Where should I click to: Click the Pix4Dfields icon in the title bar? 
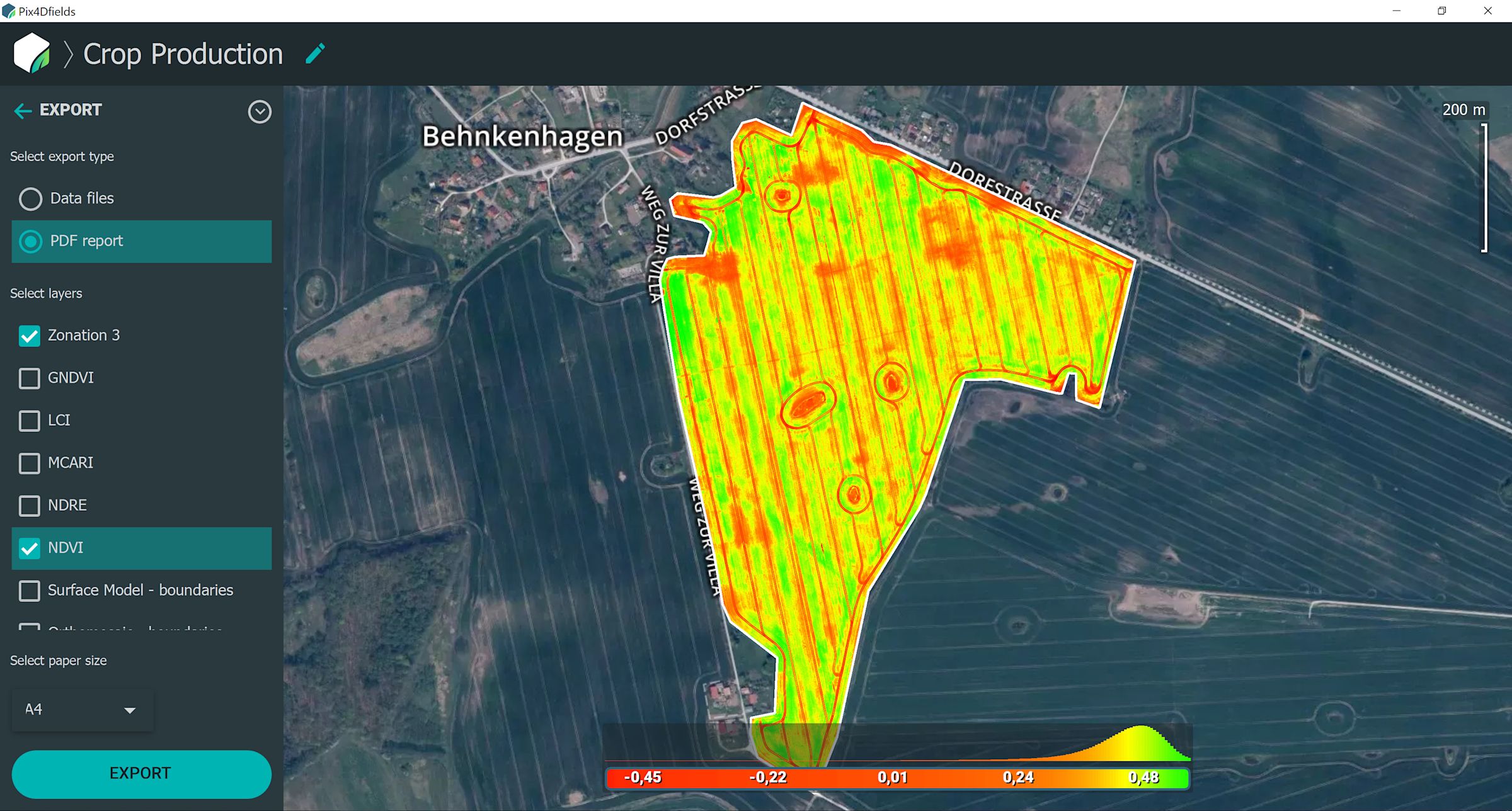(x=8, y=10)
